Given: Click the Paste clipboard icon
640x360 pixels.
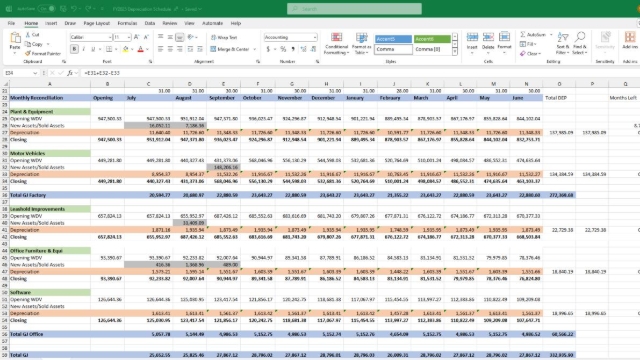Looking at the screenshot, I should coord(15,39).
